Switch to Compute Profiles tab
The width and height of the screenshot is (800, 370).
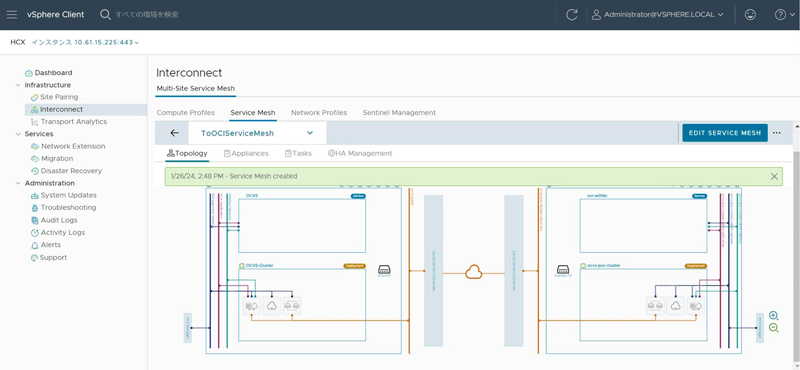click(186, 112)
